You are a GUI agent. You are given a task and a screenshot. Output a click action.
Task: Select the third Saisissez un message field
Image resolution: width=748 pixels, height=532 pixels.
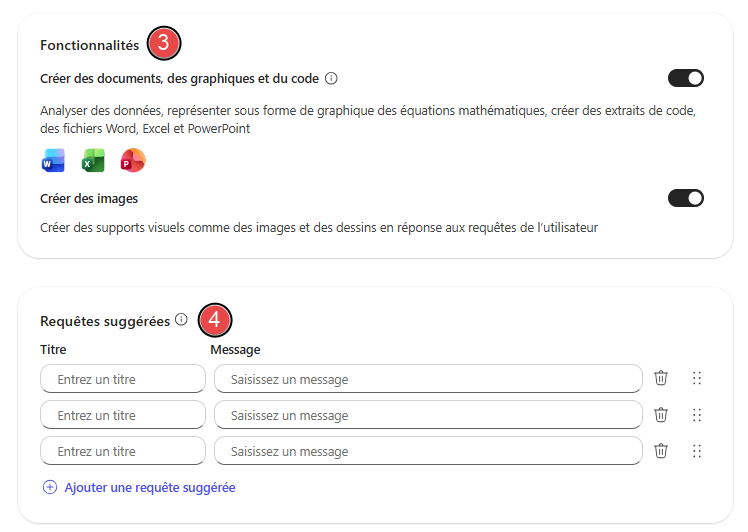[428, 451]
